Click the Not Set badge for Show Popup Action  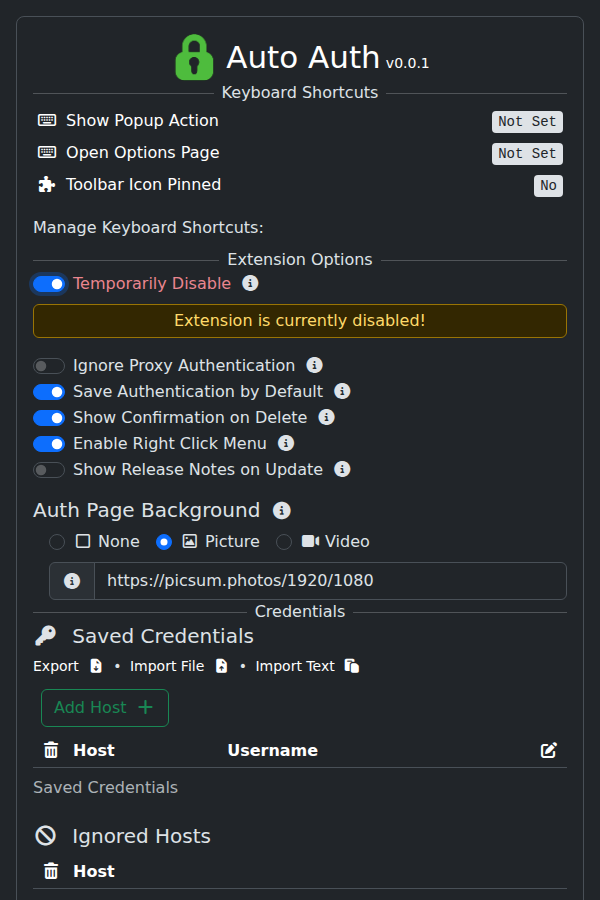pyautogui.click(x=527, y=122)
